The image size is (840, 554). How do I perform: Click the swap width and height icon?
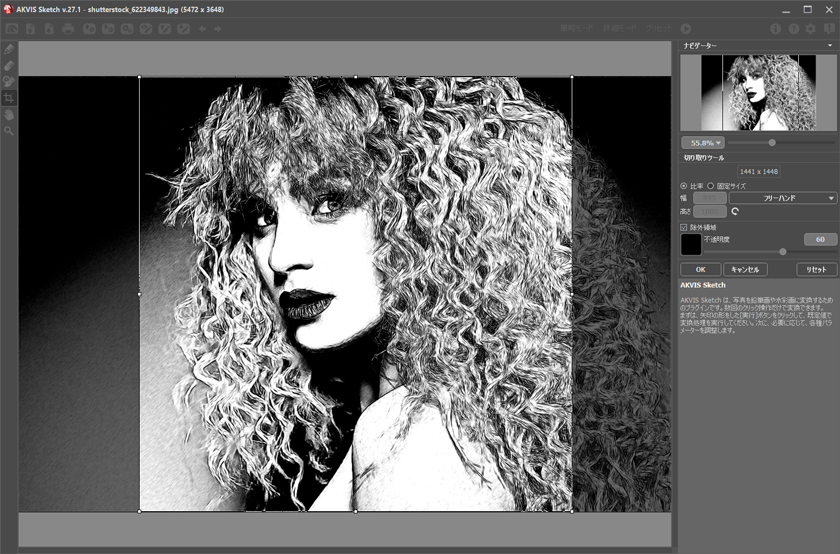734,212
